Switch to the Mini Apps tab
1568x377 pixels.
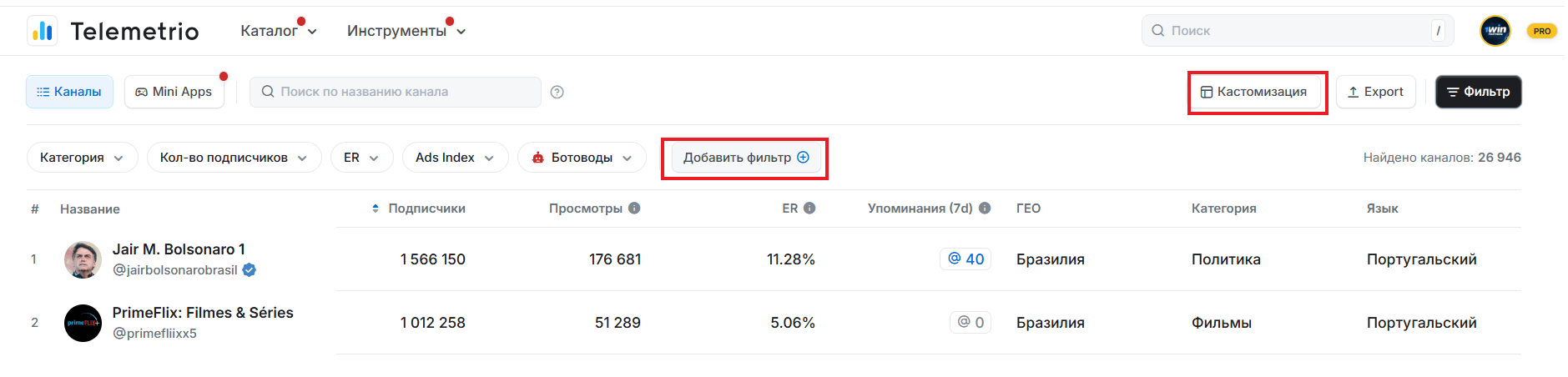click(174, 92)
